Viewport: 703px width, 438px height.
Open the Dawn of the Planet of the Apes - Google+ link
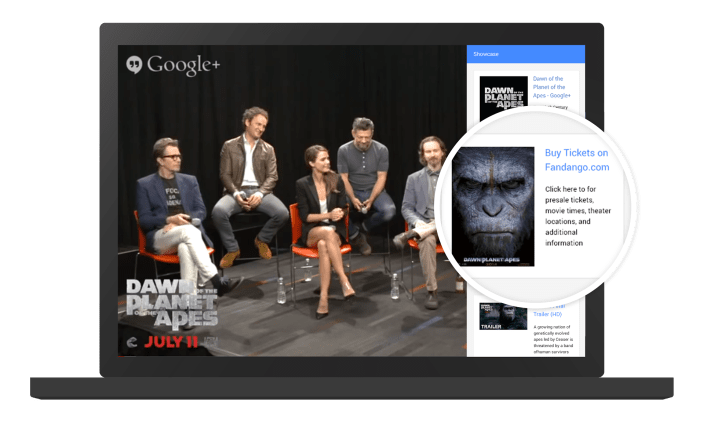(x=551, y=85)
